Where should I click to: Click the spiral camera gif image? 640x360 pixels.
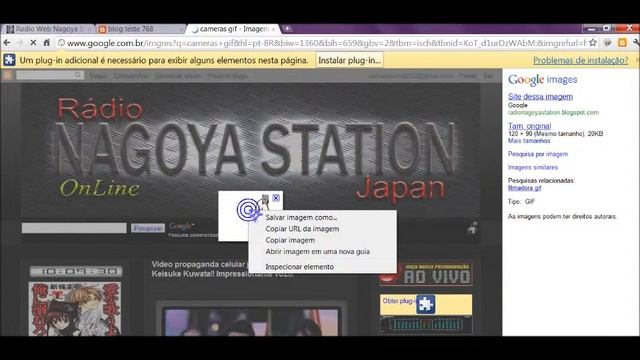pyautogui.click(x=249, y=209)
